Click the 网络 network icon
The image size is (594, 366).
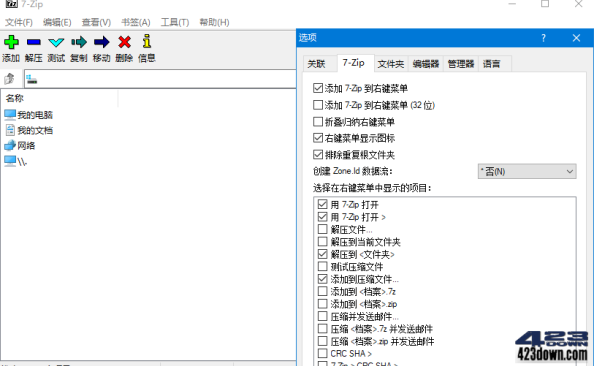tap(10, 145)
